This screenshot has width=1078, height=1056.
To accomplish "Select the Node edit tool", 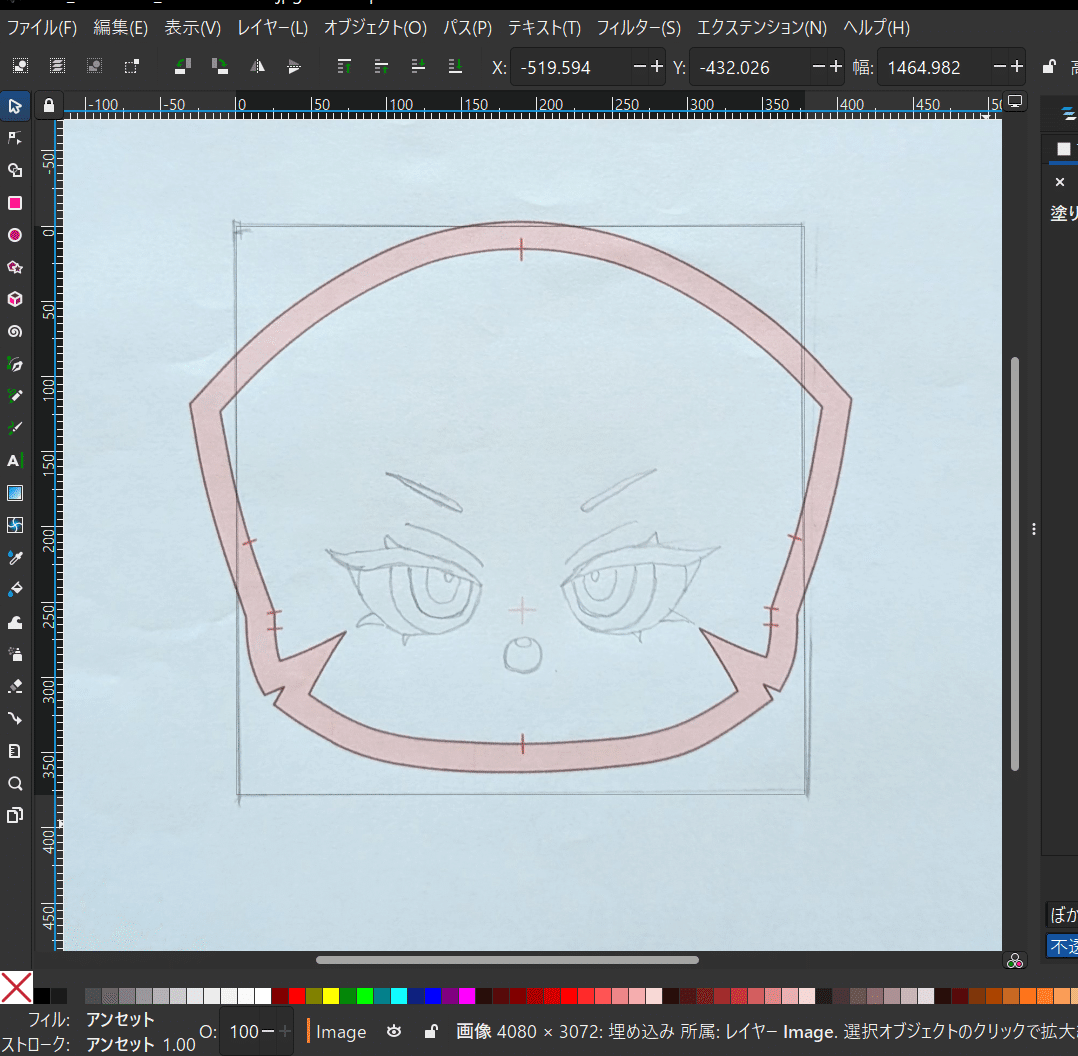I will pyautogui.click(x=14, y=138).
